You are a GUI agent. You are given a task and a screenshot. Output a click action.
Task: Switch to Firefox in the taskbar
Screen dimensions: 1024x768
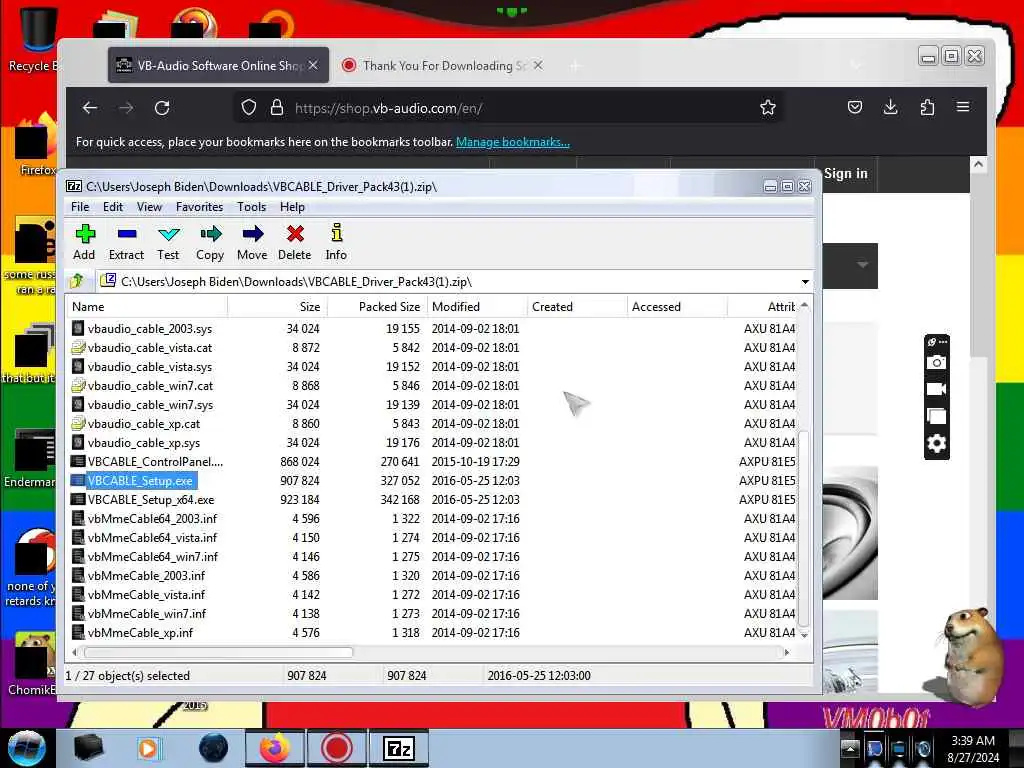[x=275, y=748]
